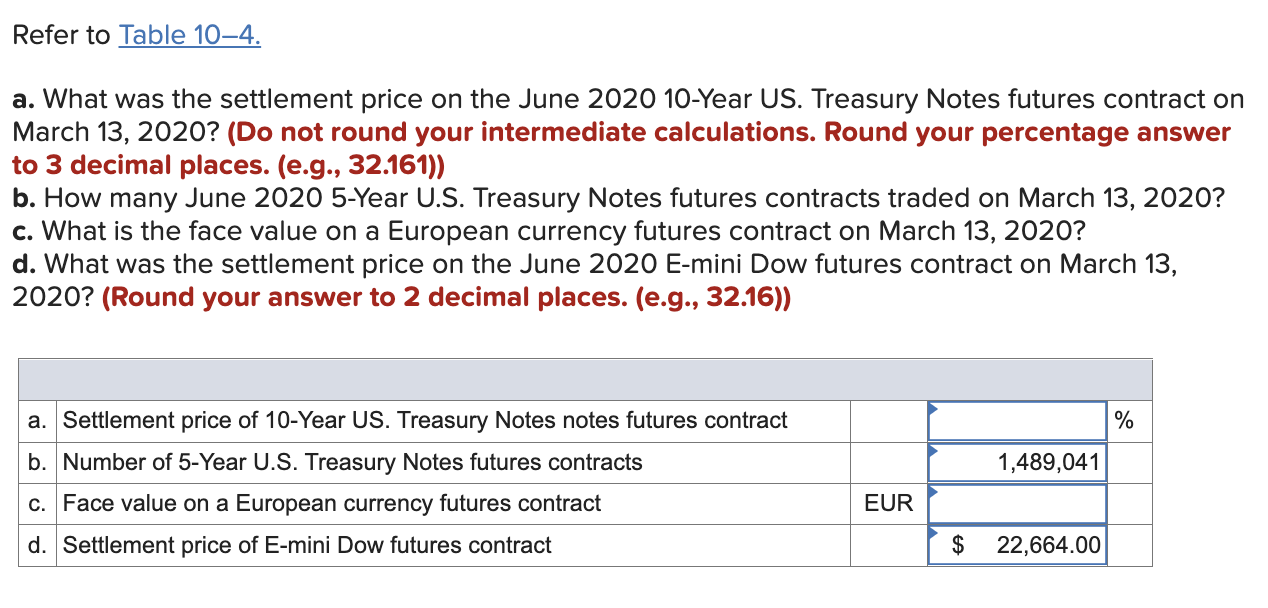The image size is (1268, 608).
Task: Select the "a." row letter cell
Action: 37,421
